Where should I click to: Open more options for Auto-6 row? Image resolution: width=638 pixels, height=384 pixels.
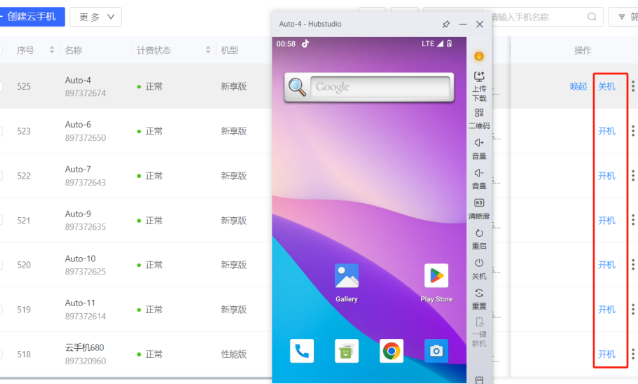(633, 131)
